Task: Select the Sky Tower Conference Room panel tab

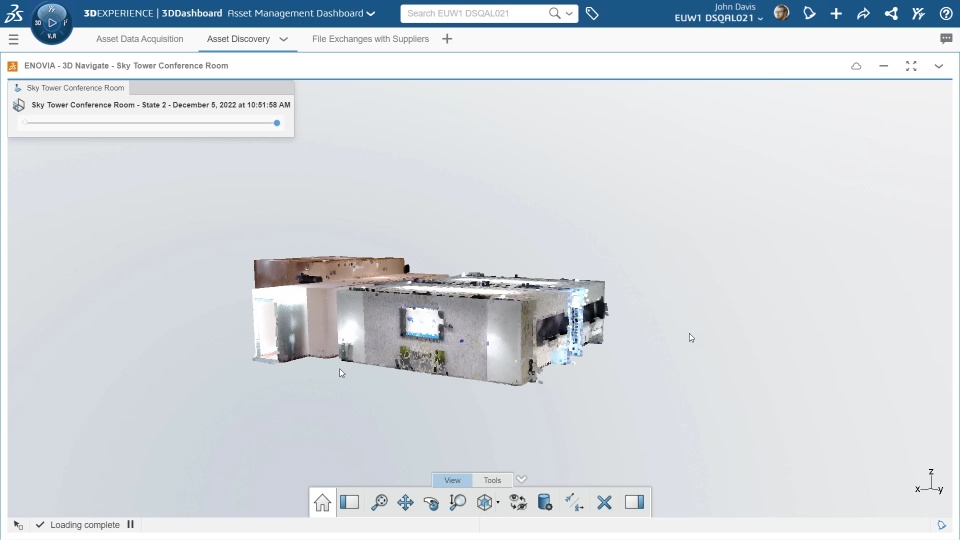Action: point(69,88)
